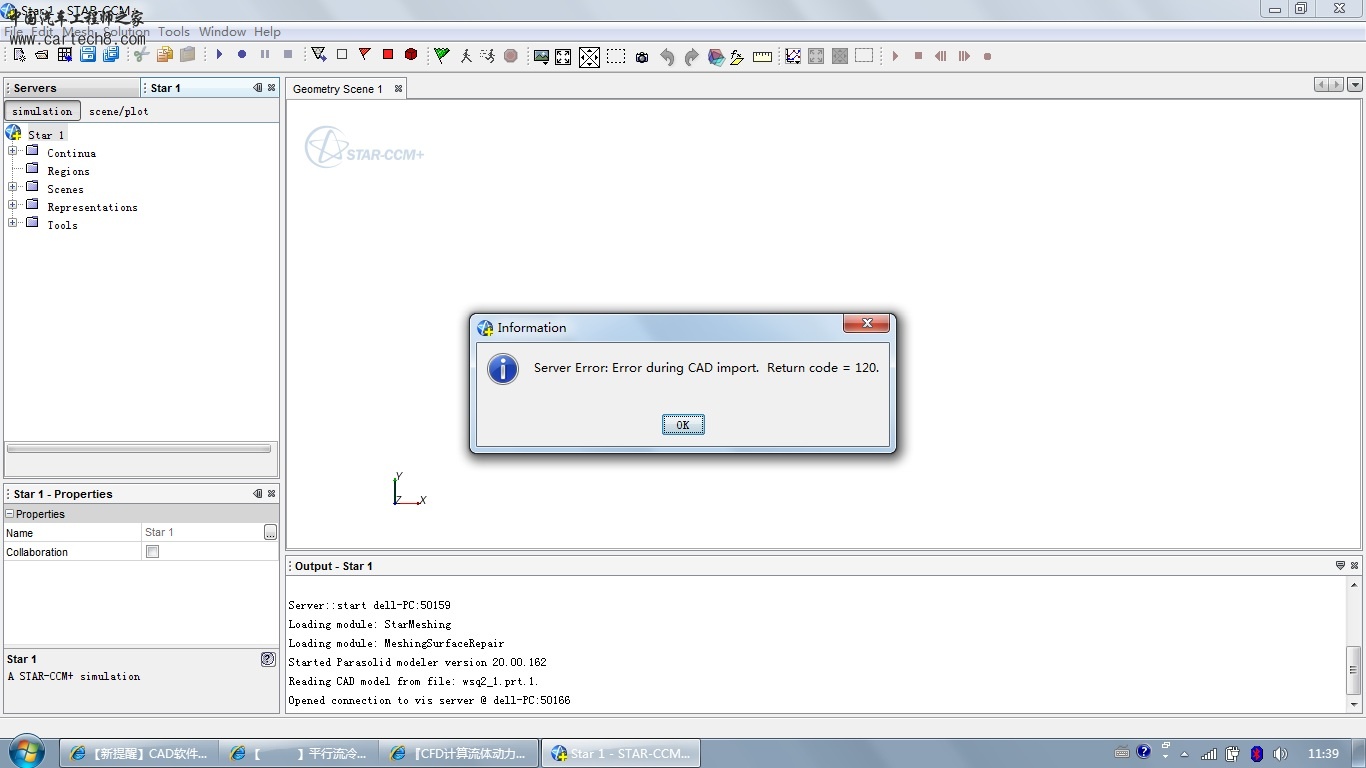Viewport: 1366px width, 768px height.
Task: Expand the Tools tree node
Action: 13,224
